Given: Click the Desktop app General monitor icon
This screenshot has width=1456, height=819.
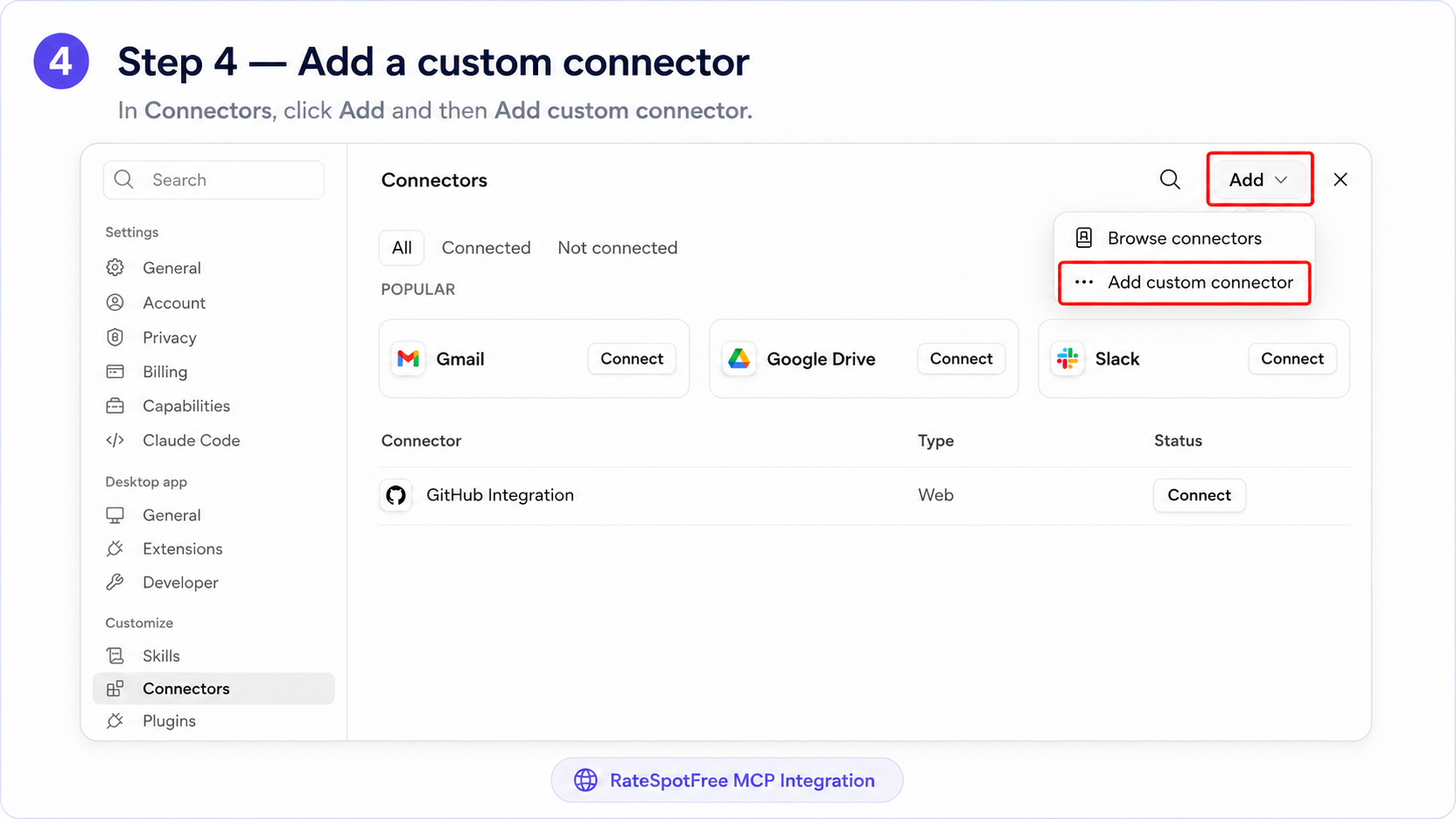Looking at the screenshot, I should pos(115,515).
